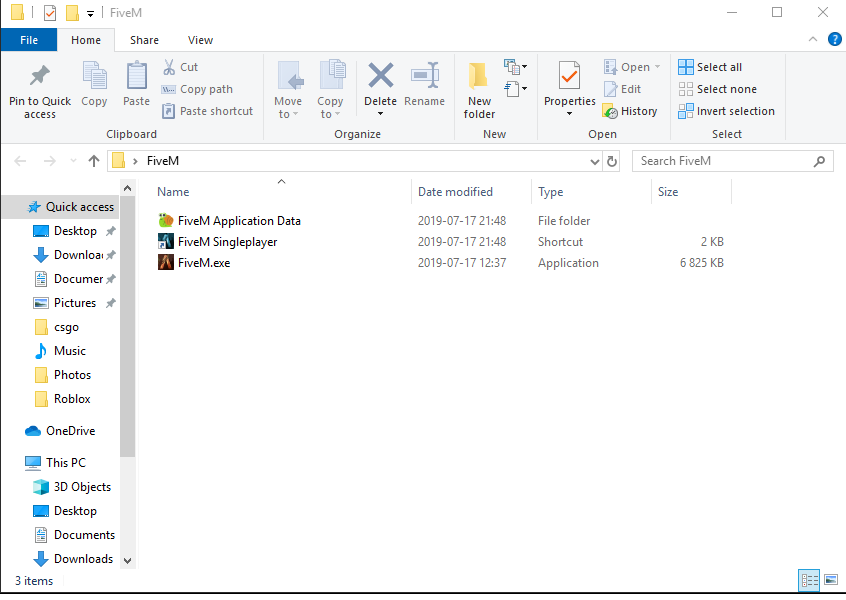Switch to details view layout in status bar
Image resolution: width=846 pixels, height=600 pixels.
[x=809, y=580]
